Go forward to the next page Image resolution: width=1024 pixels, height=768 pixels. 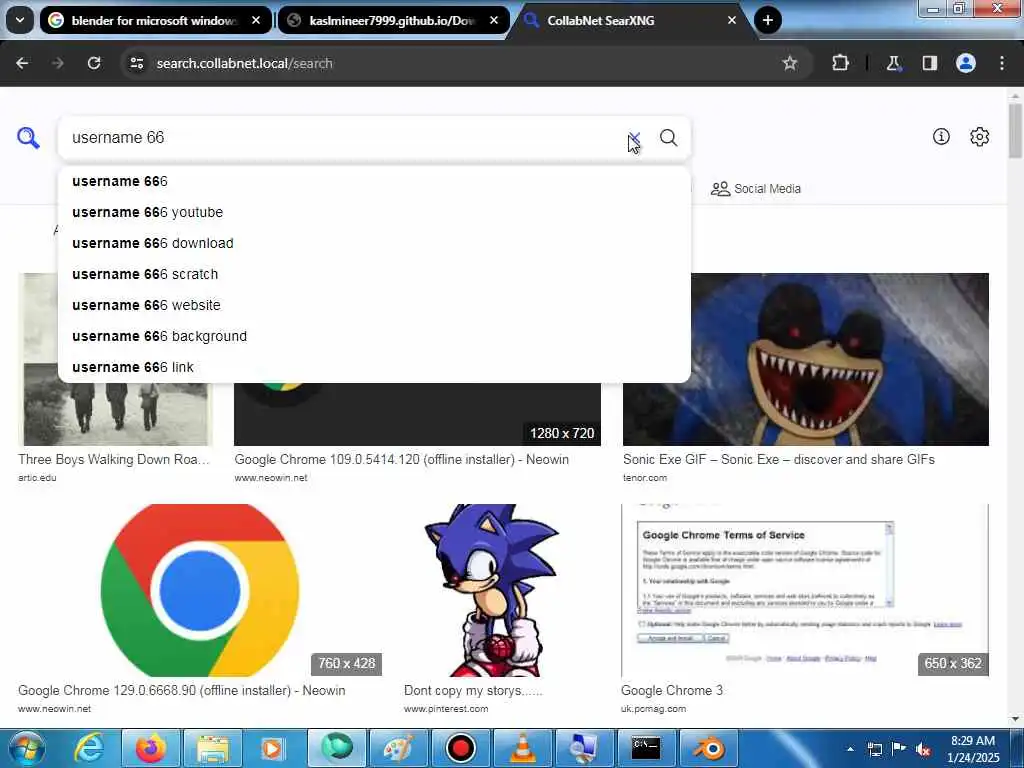click(58, 63)
